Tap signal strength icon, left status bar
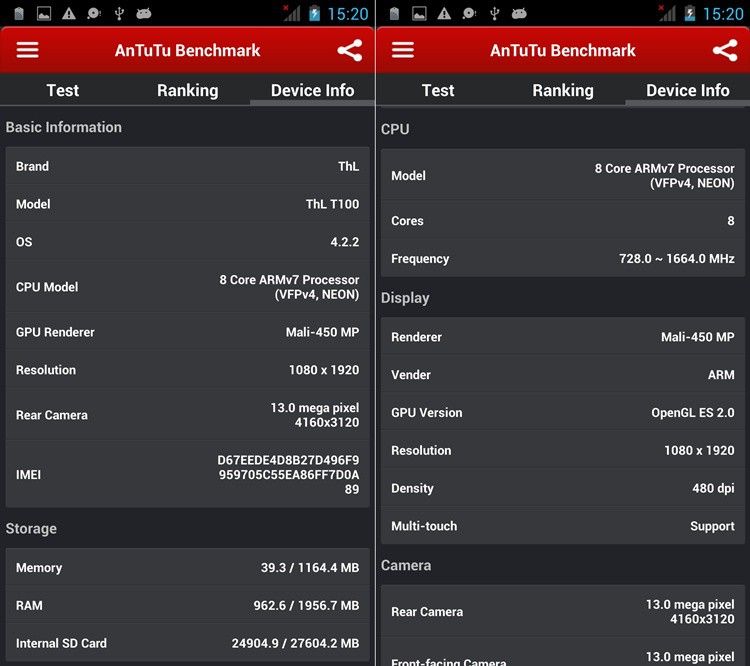The image size is (750, 666). [x=292, y=13]
